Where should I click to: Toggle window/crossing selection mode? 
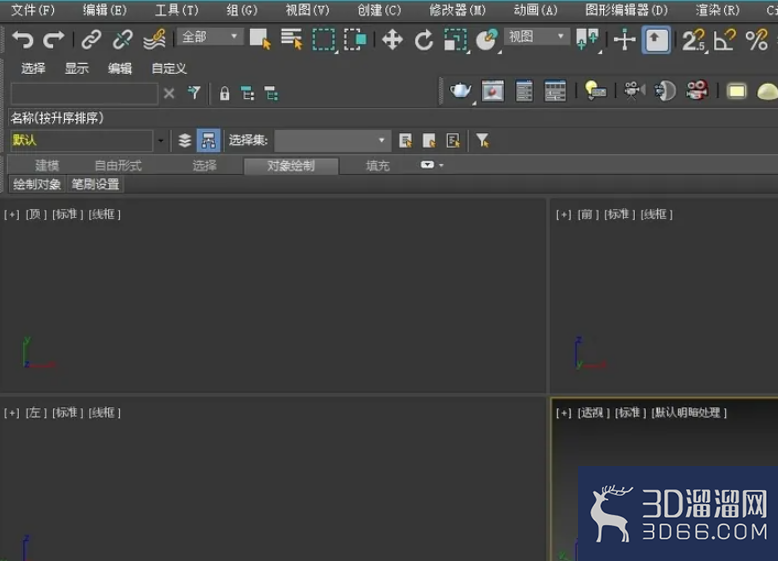pyautogui.click(x=355, y=40)
